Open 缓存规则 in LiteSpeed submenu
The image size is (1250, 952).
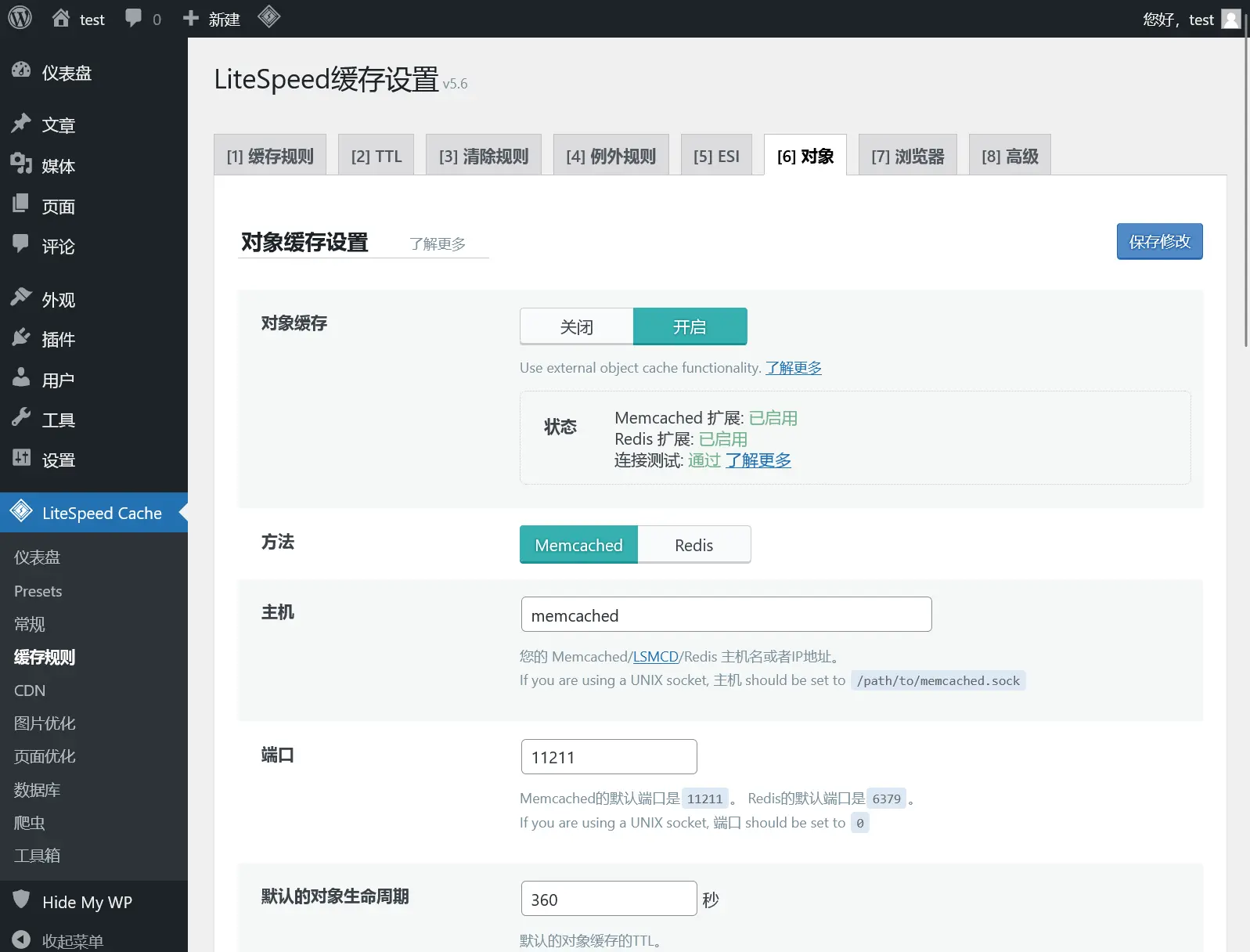pyautogui.click(x=45, y=657)
